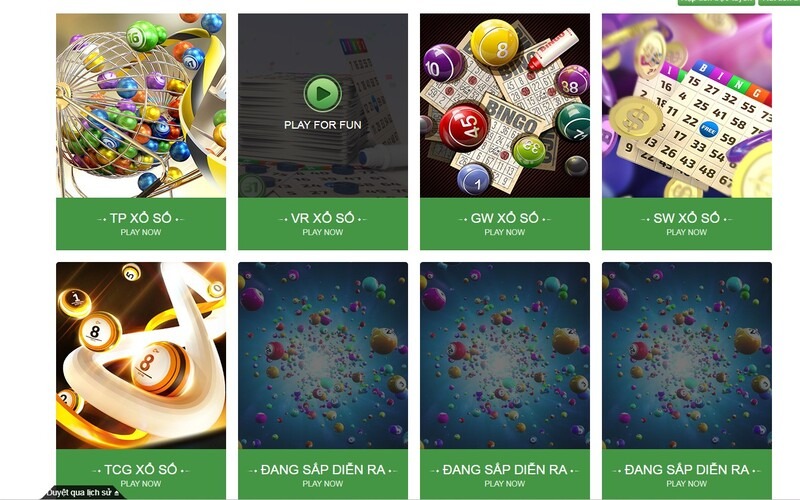800x500 pixels.
Task: Open the SW Xổ Số bingo card thumbnail
Action: (687, 106)
